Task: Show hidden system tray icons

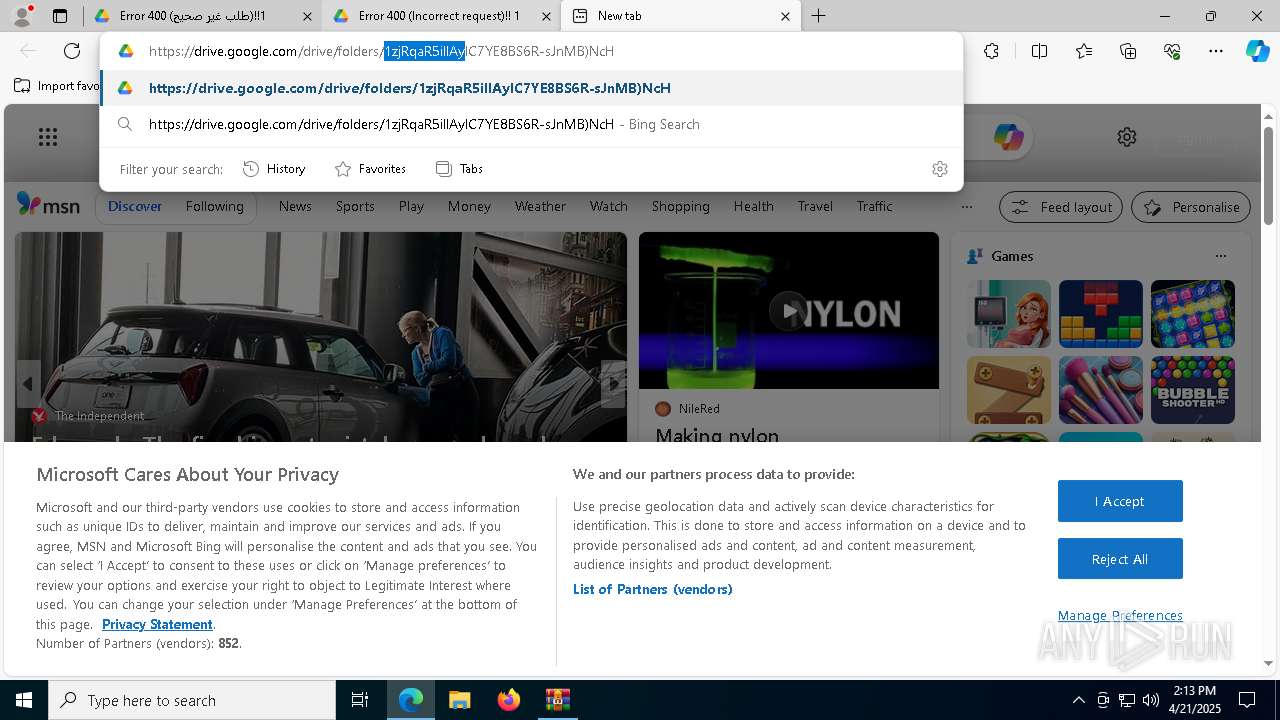Action: tap(1078, 700)
